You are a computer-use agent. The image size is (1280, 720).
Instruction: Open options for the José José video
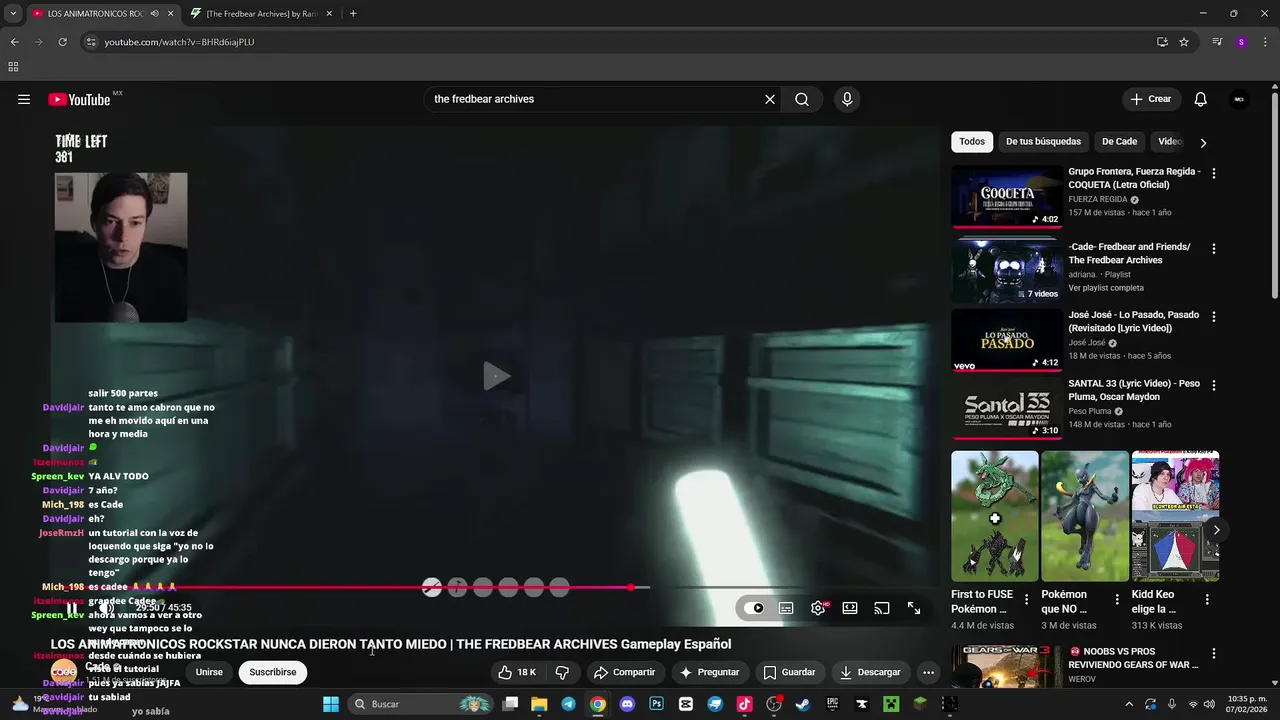pos(1214,316)
